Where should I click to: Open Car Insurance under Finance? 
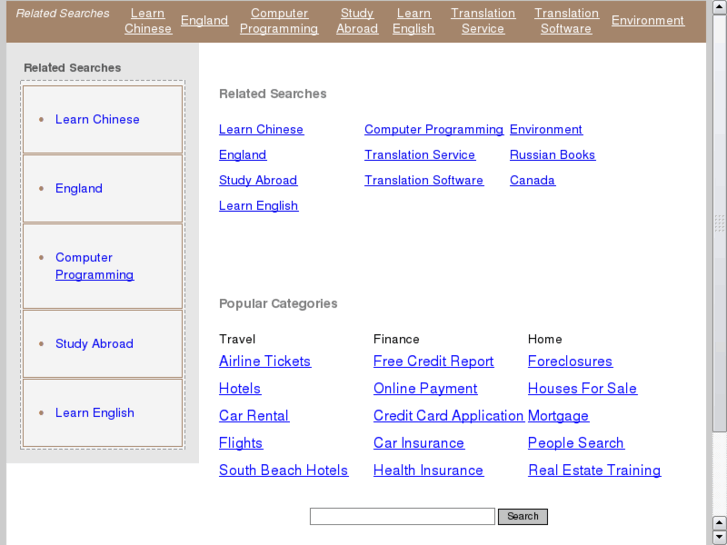coord(419,443)
